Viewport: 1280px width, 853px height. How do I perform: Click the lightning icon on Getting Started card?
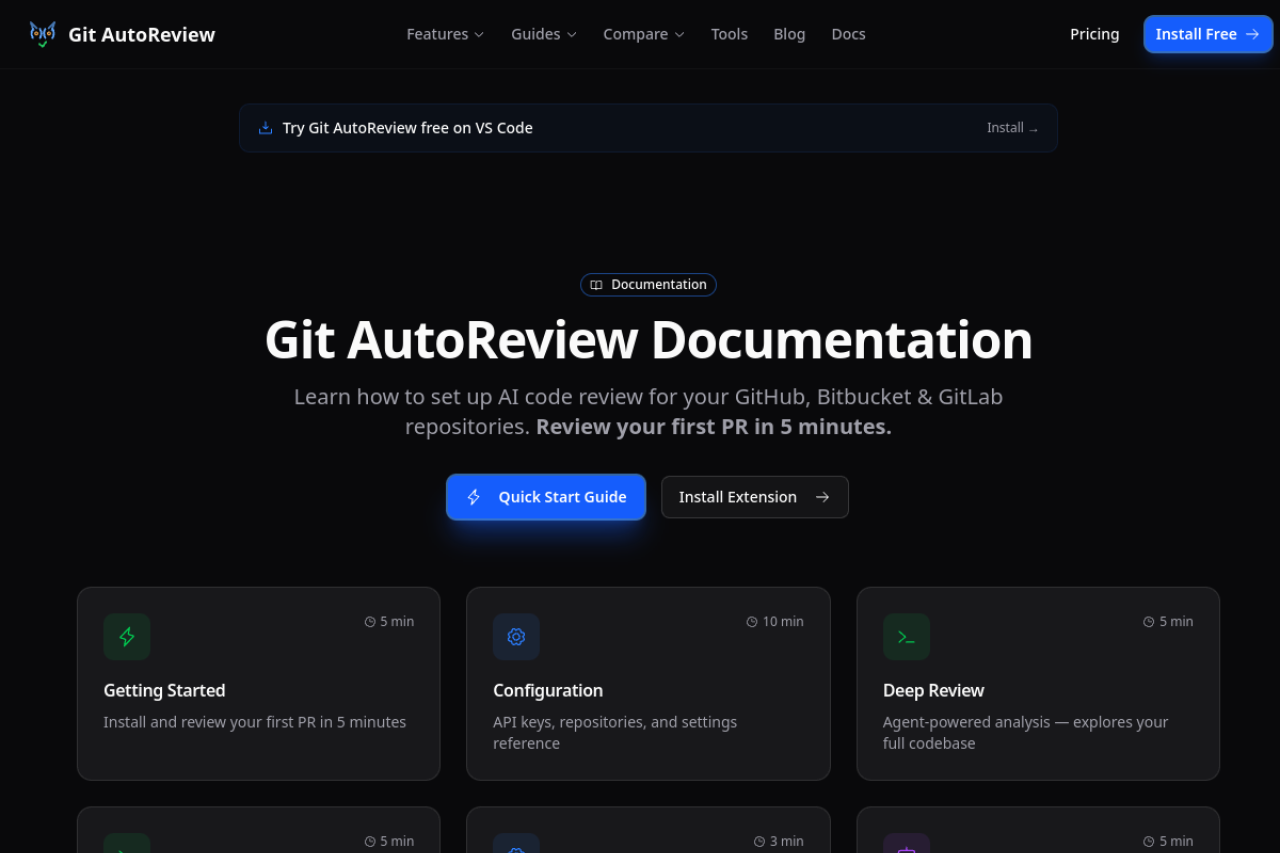[126, 636]
